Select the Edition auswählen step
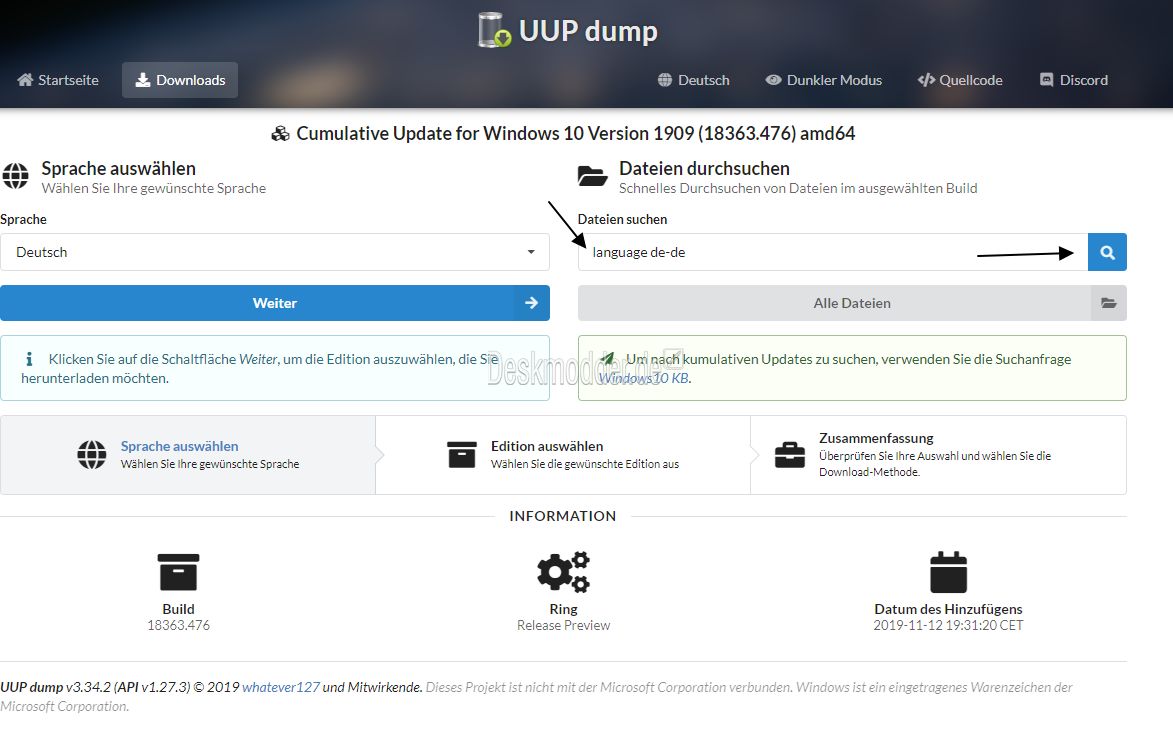This screenshot has width=1173, height=733. pyautogui.click(x=563, y=455)
